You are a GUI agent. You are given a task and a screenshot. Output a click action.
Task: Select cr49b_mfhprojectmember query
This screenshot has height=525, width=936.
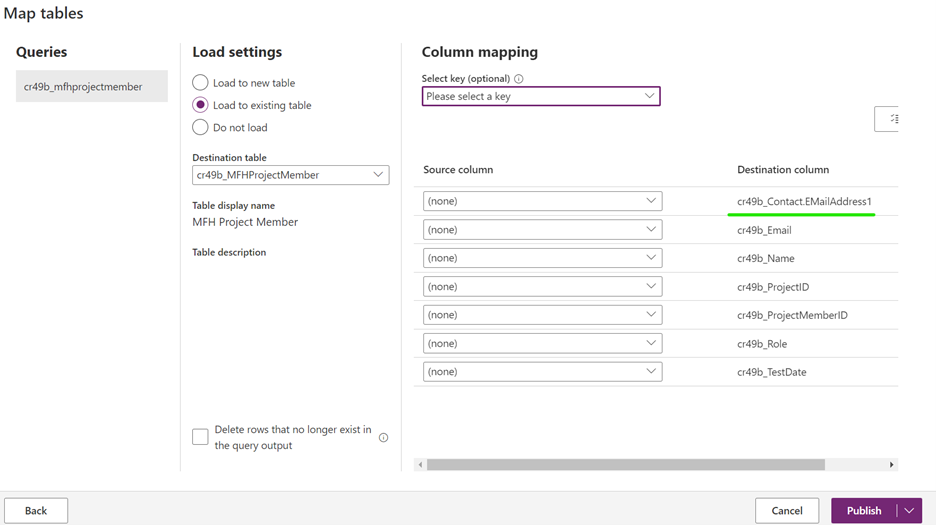pos(91,87)
